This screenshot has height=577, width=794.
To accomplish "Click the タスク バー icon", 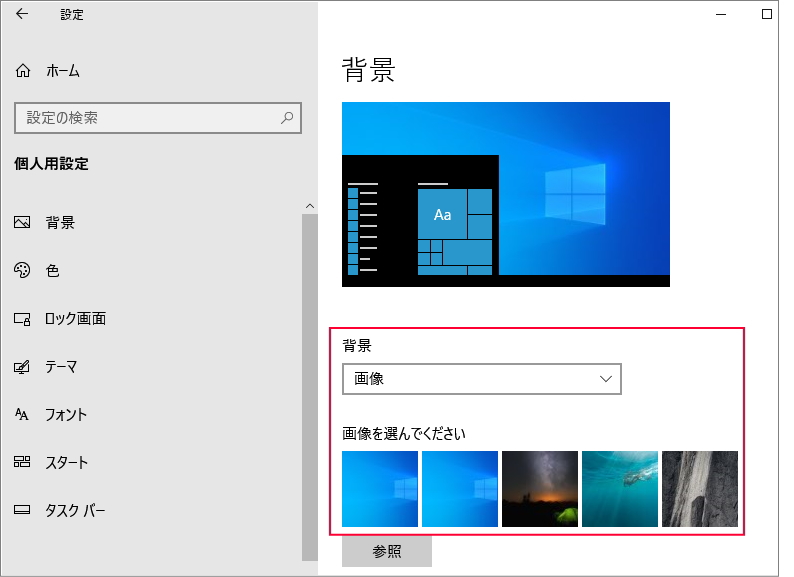I will pyautogui.click(x=22, y=511).
